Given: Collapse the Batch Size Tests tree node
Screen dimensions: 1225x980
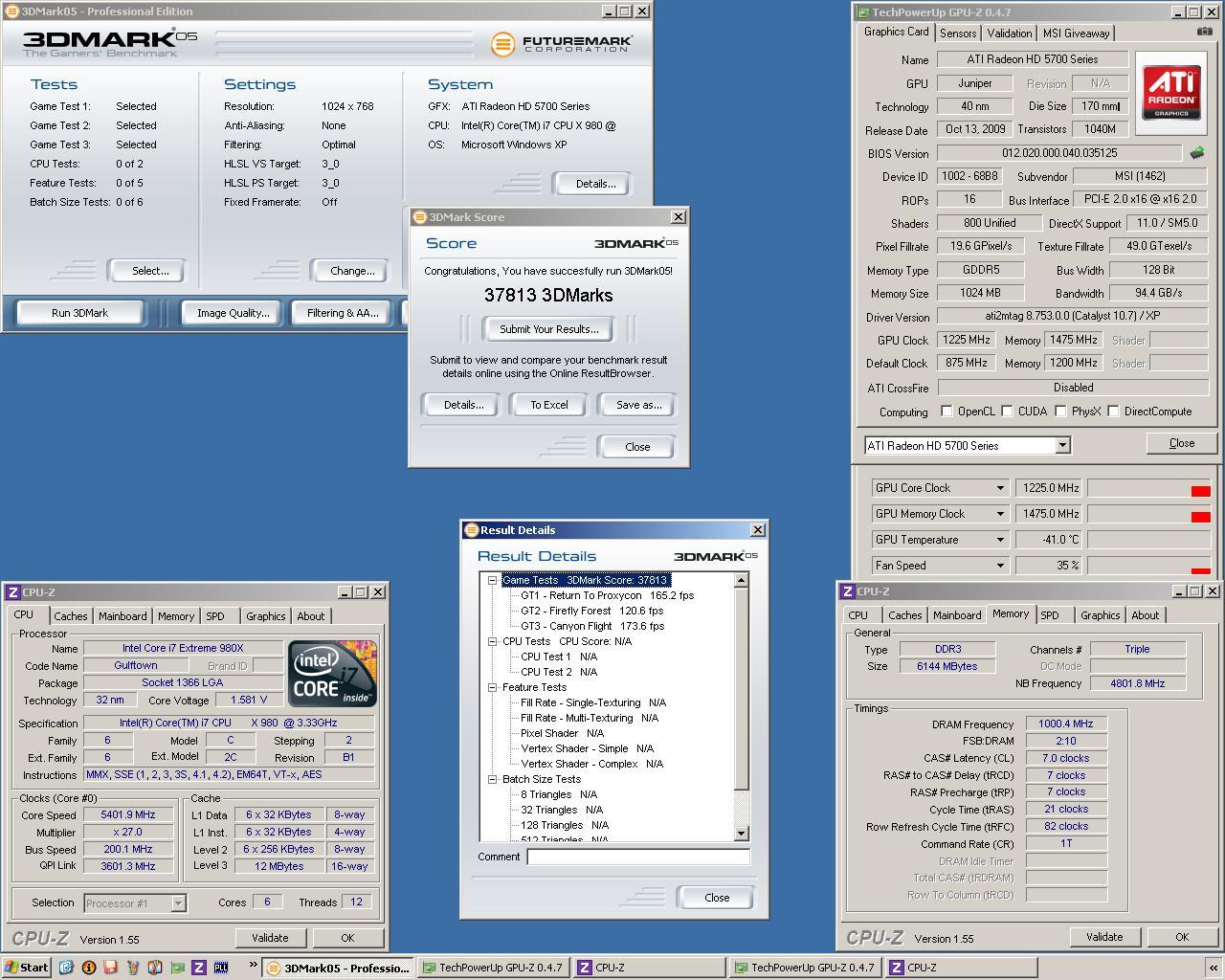Looking at the screenshot, I should click(x=493, y=779).
